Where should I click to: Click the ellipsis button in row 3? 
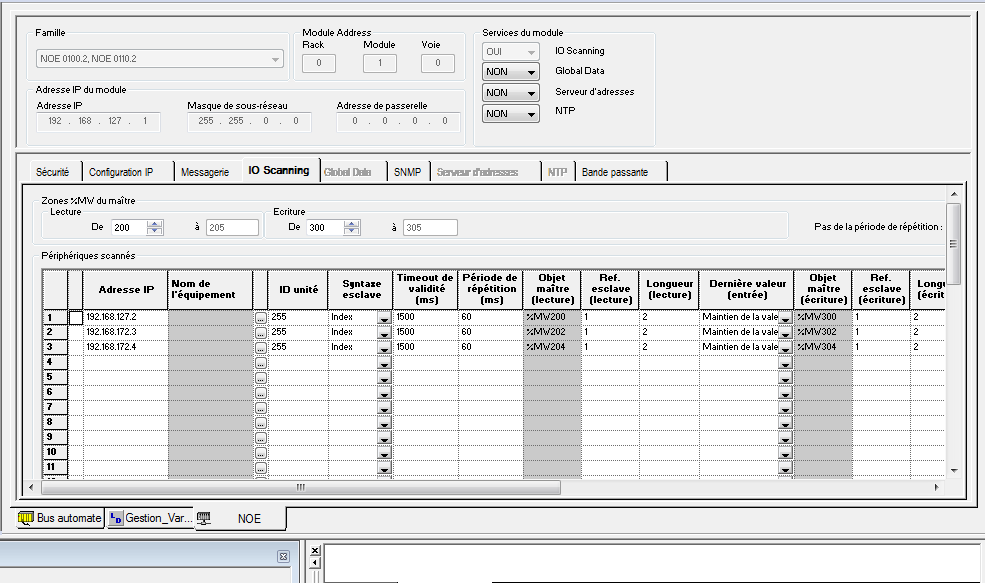[260, 347]
